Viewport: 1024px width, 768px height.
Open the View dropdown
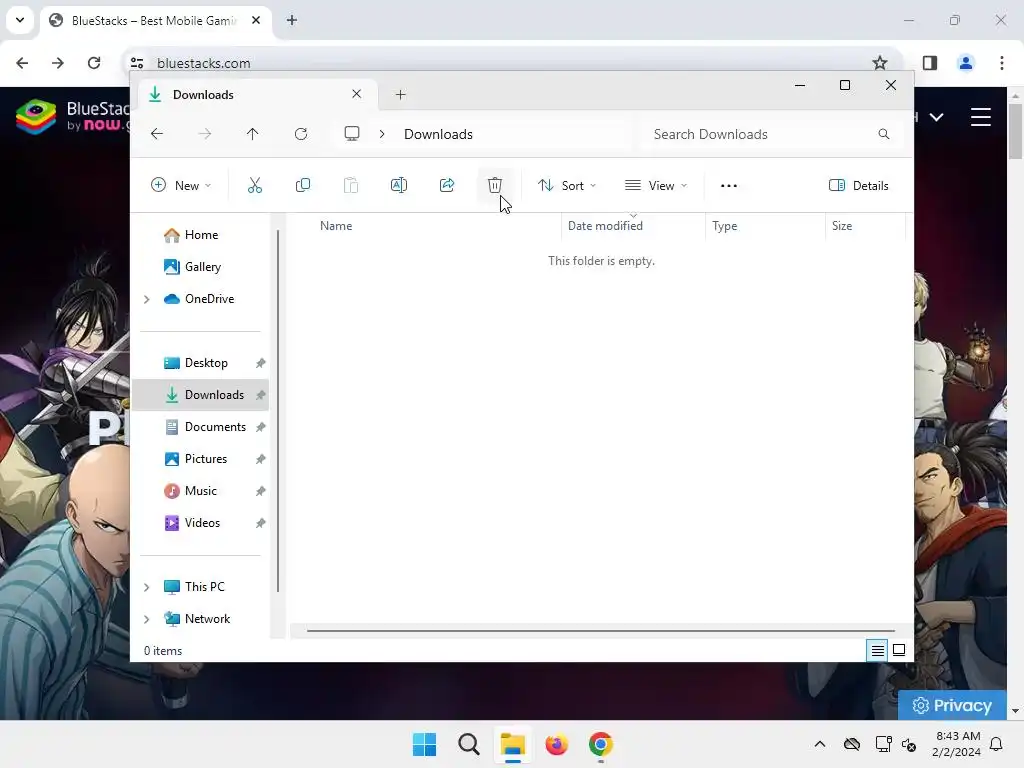click(x=656, y=185)
